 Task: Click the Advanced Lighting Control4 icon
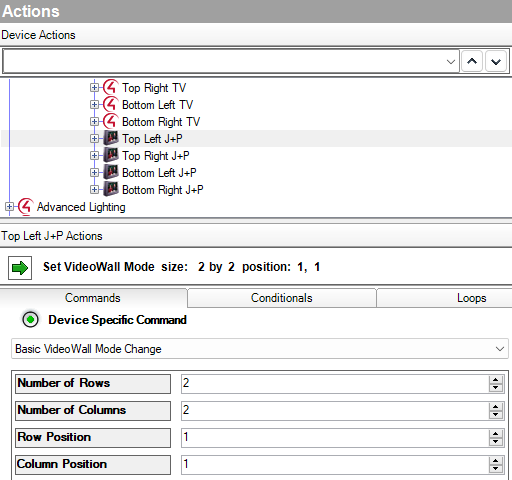26,207
